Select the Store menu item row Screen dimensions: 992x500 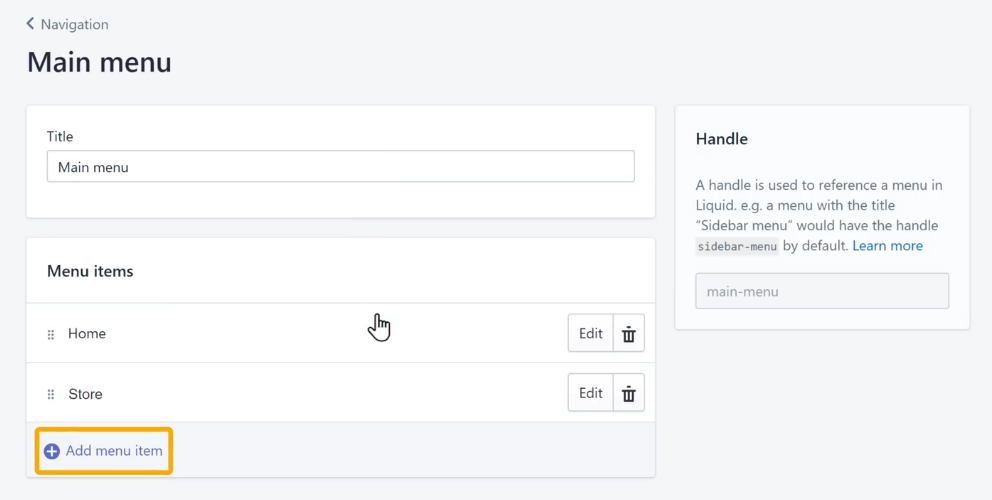tap(340, 393)
